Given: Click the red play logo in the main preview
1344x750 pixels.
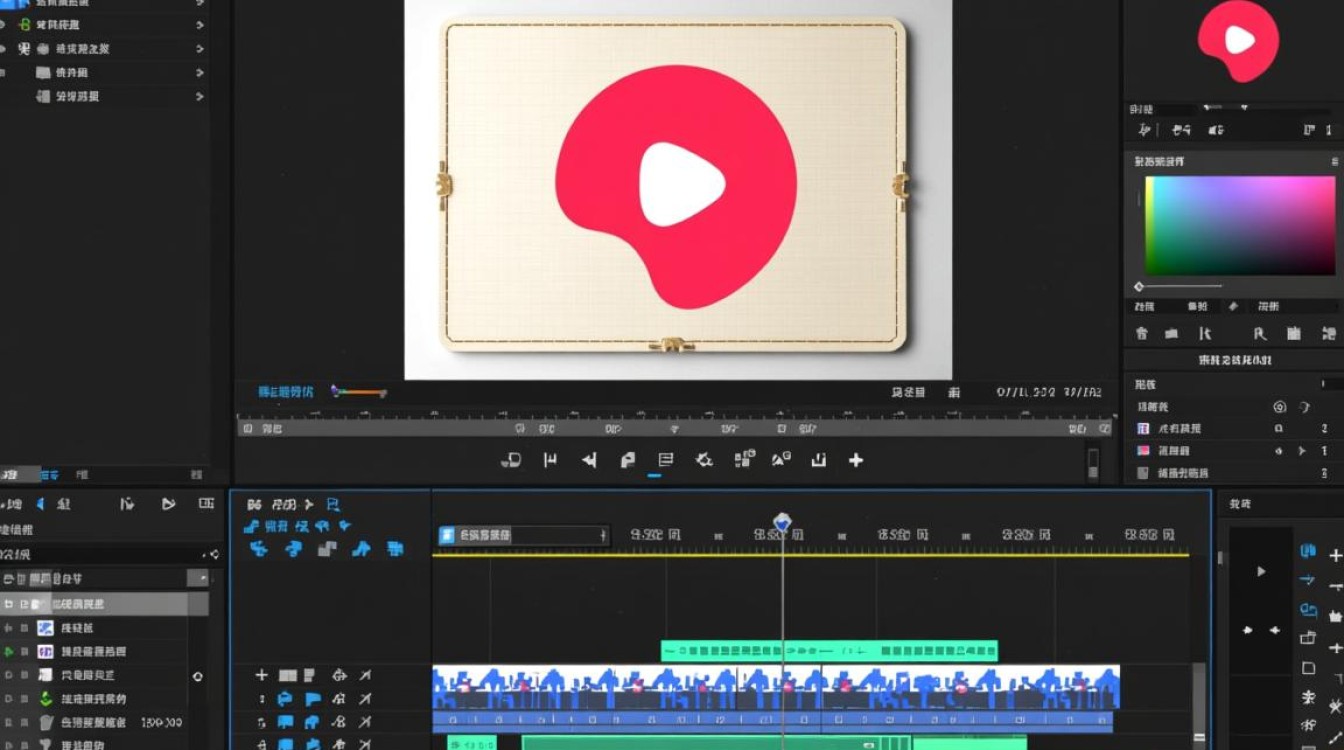Looking at the screenshot, I should coord(676,186).
